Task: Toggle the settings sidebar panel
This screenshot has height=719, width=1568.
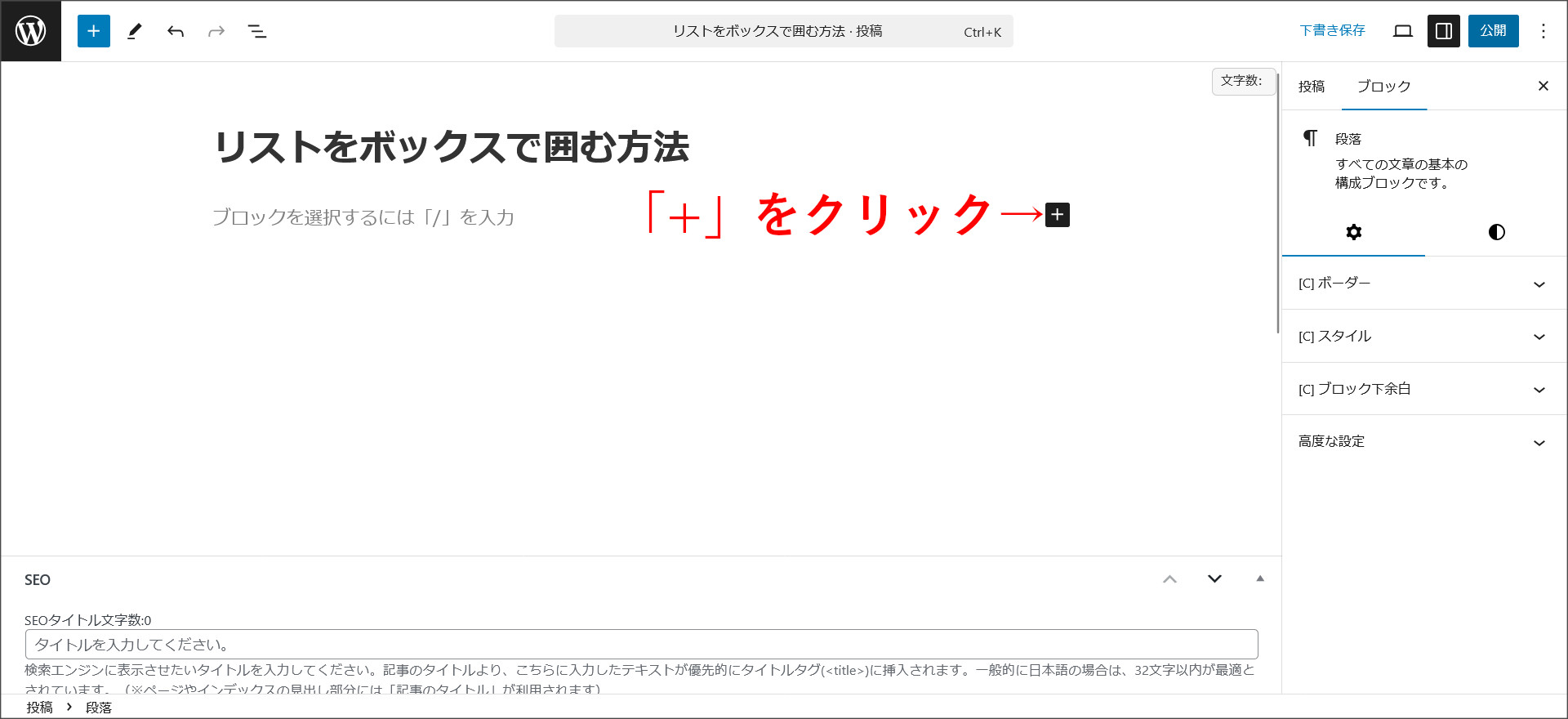Action: click(x=1444, y=31)
